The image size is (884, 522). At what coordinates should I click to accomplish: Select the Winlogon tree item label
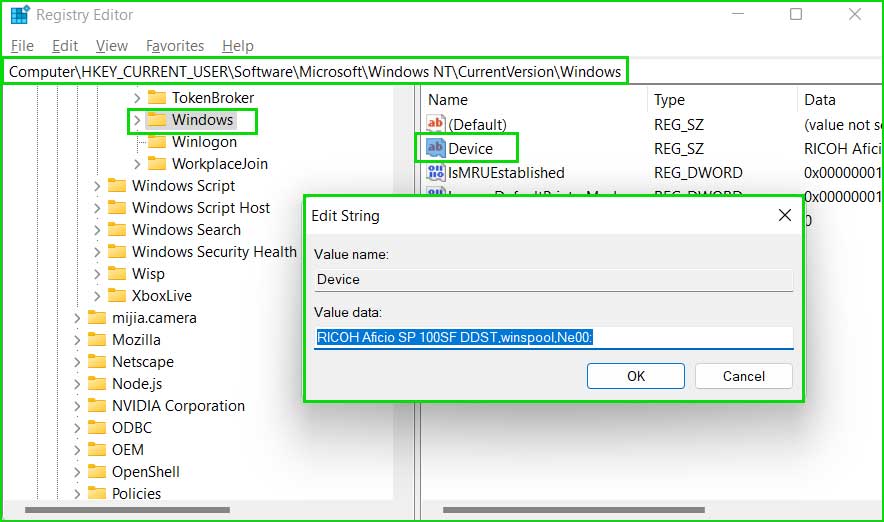tap(204, 141)
